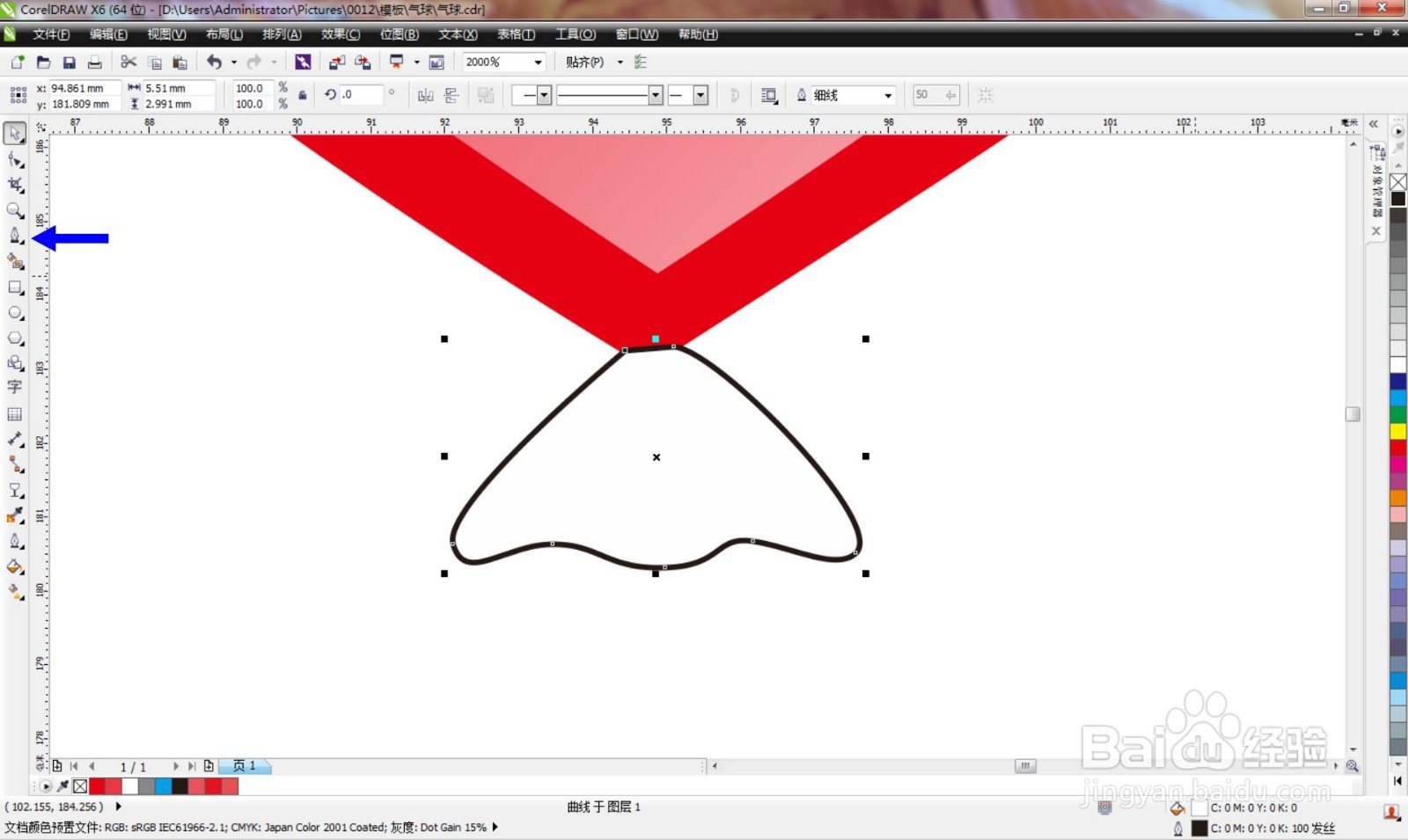The height and width of the screenshot is (840, 1408).
Task: Open the 编辑(E) menu
Action: tap(108, 34)
